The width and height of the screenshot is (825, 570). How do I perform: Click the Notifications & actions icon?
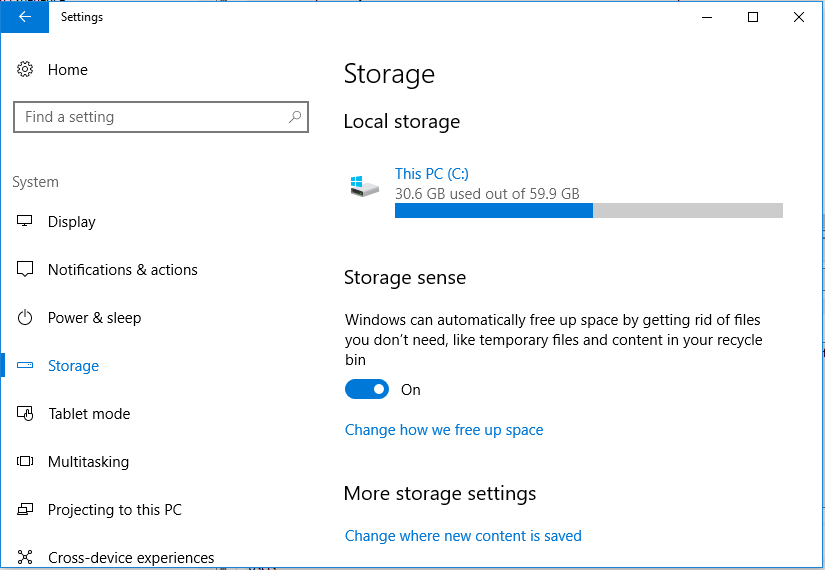click(26, 270)
